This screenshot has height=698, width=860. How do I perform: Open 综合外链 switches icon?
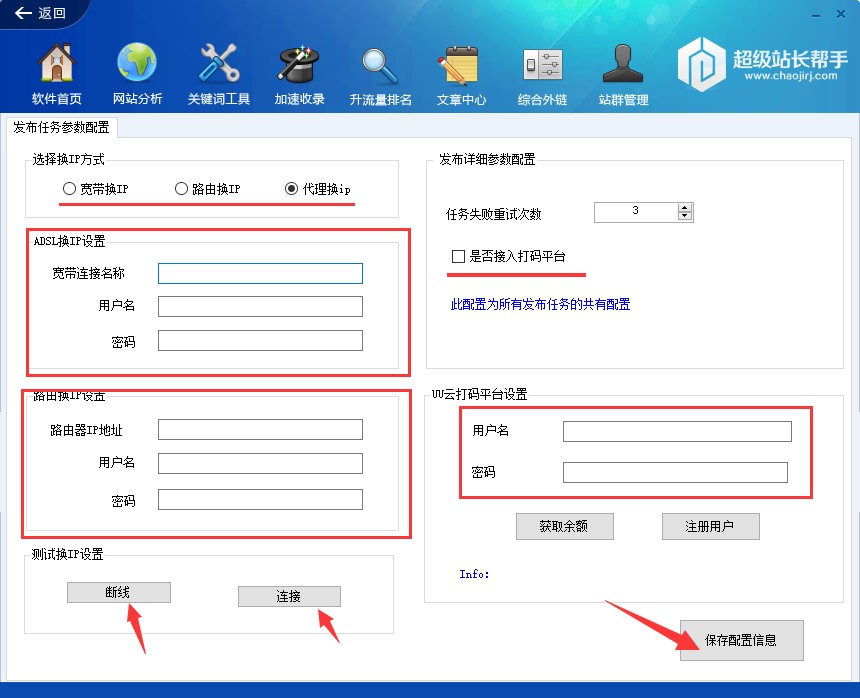click(x=542, y=65)
